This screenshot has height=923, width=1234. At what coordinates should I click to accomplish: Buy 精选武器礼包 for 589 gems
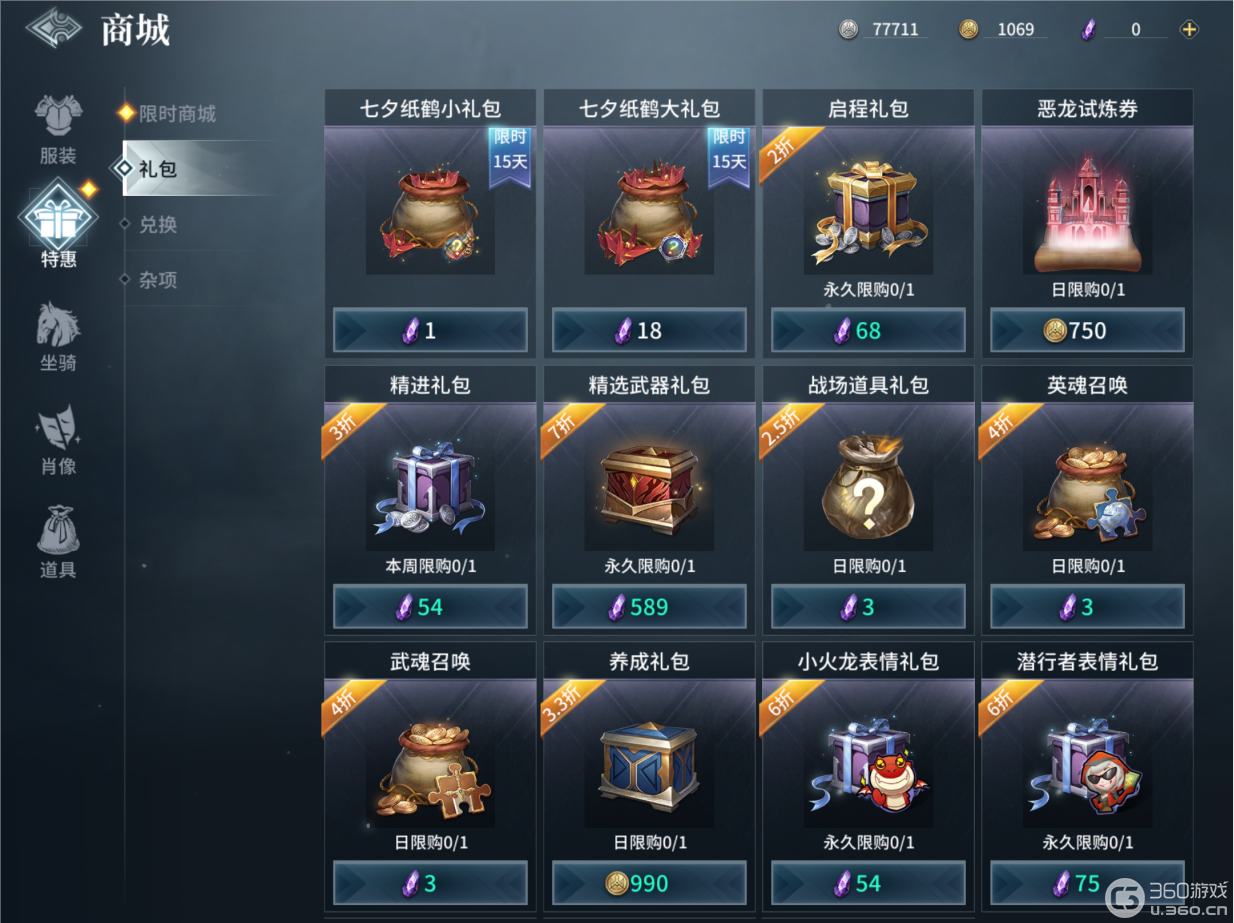(x=649, y=607)
